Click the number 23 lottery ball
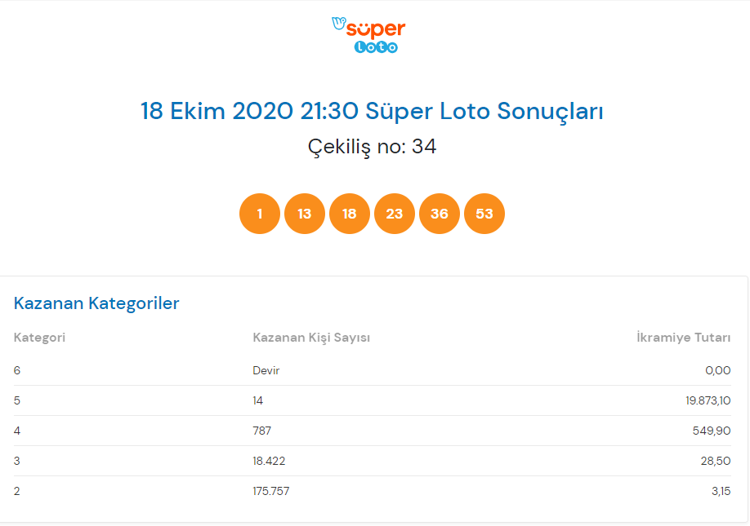Image resolution: width=750 pixels, height=526 pixels. click(394, 214)
